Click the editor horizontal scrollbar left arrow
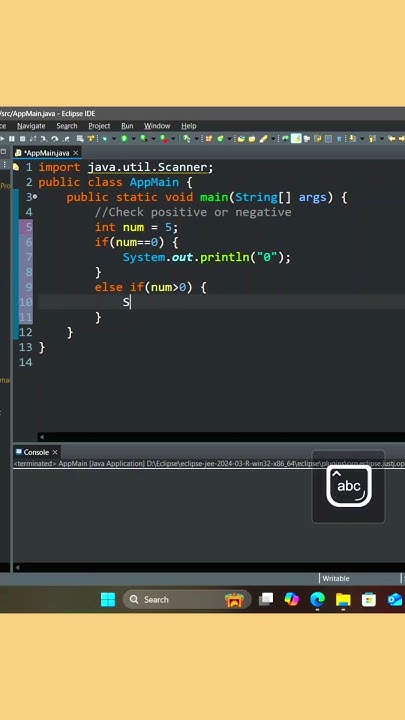The image size is (405, 720). point(42,437)
